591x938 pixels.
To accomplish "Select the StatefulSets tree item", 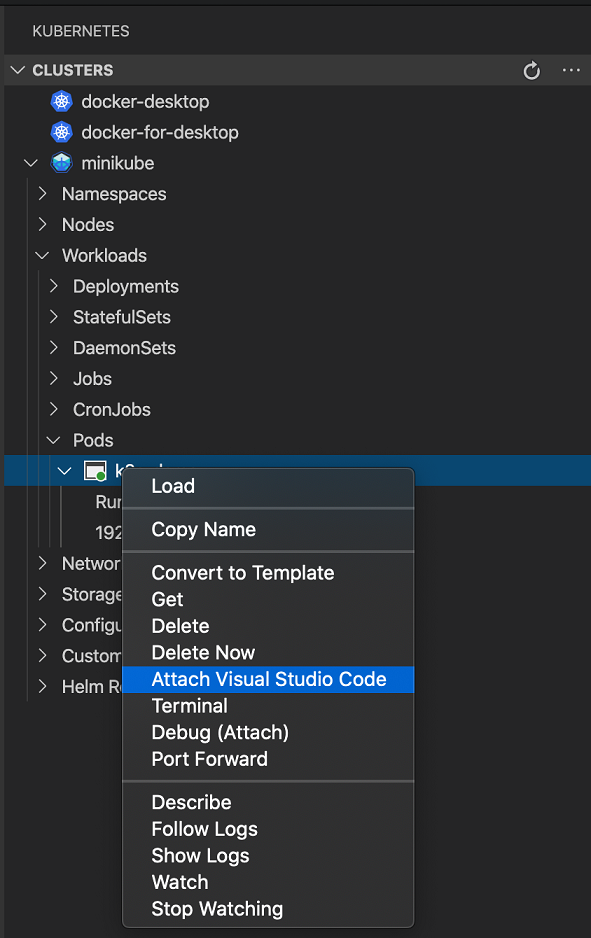I will pyautogui.click(x=123, y=317).
